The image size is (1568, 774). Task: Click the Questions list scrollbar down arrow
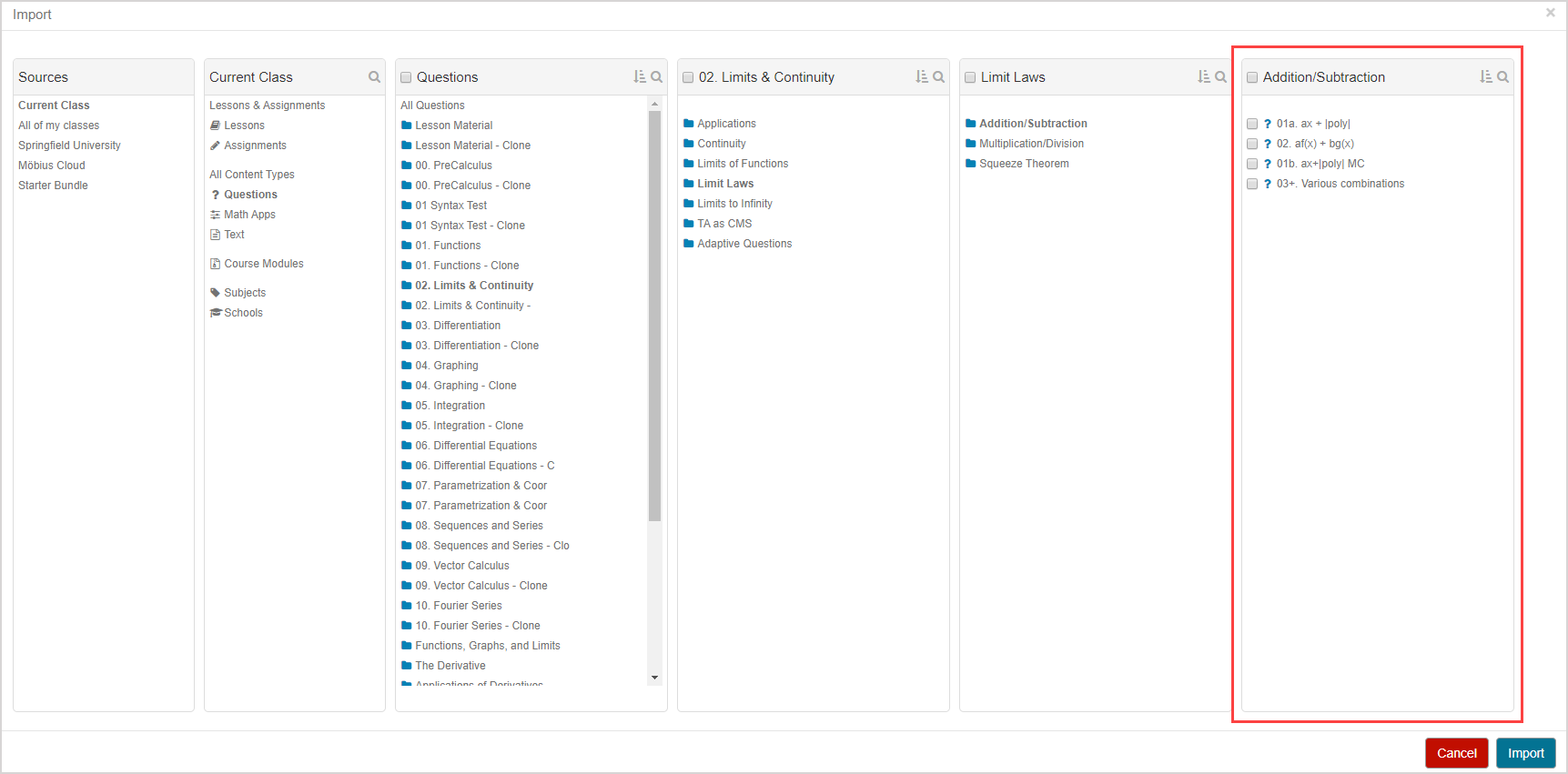(654, 678)
